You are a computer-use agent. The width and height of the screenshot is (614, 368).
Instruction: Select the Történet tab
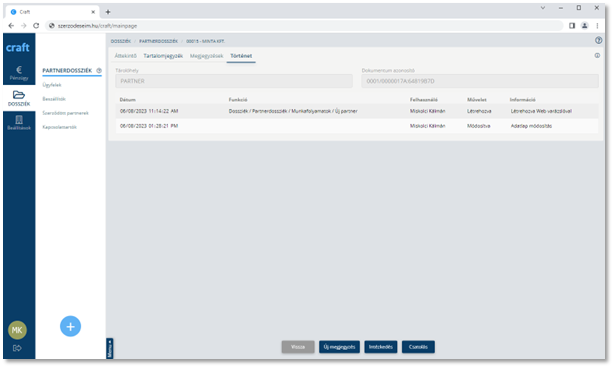click(x=241, y=56)
